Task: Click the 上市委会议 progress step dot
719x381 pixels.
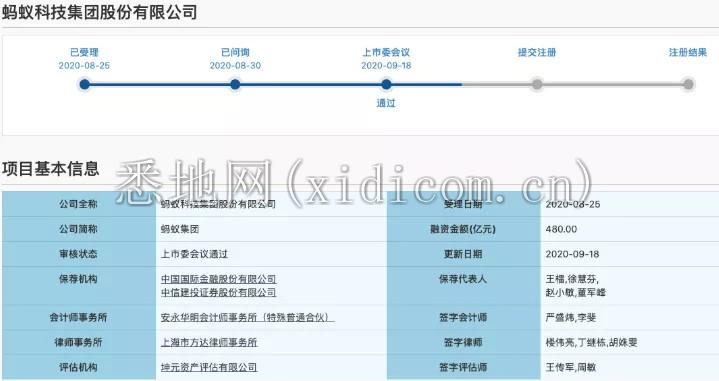Action: point(387,84)
